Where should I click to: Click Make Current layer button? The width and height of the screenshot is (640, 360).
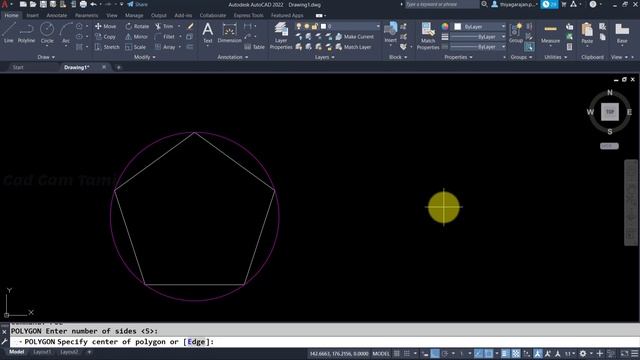[x=354, y=37]
